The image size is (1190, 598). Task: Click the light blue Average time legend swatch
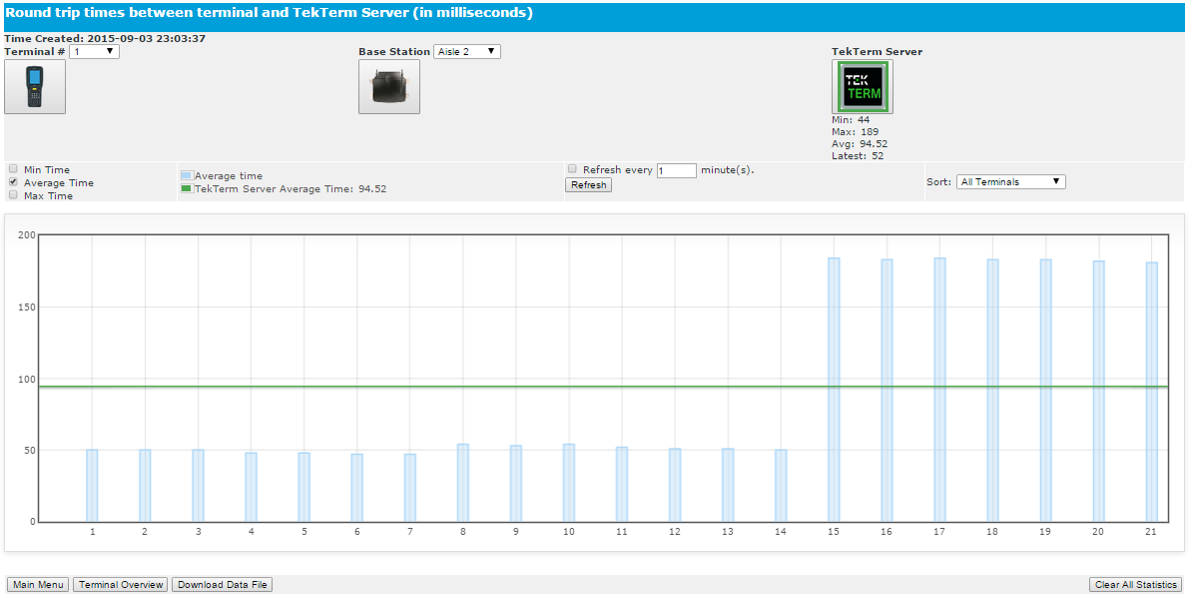[187, 175]
